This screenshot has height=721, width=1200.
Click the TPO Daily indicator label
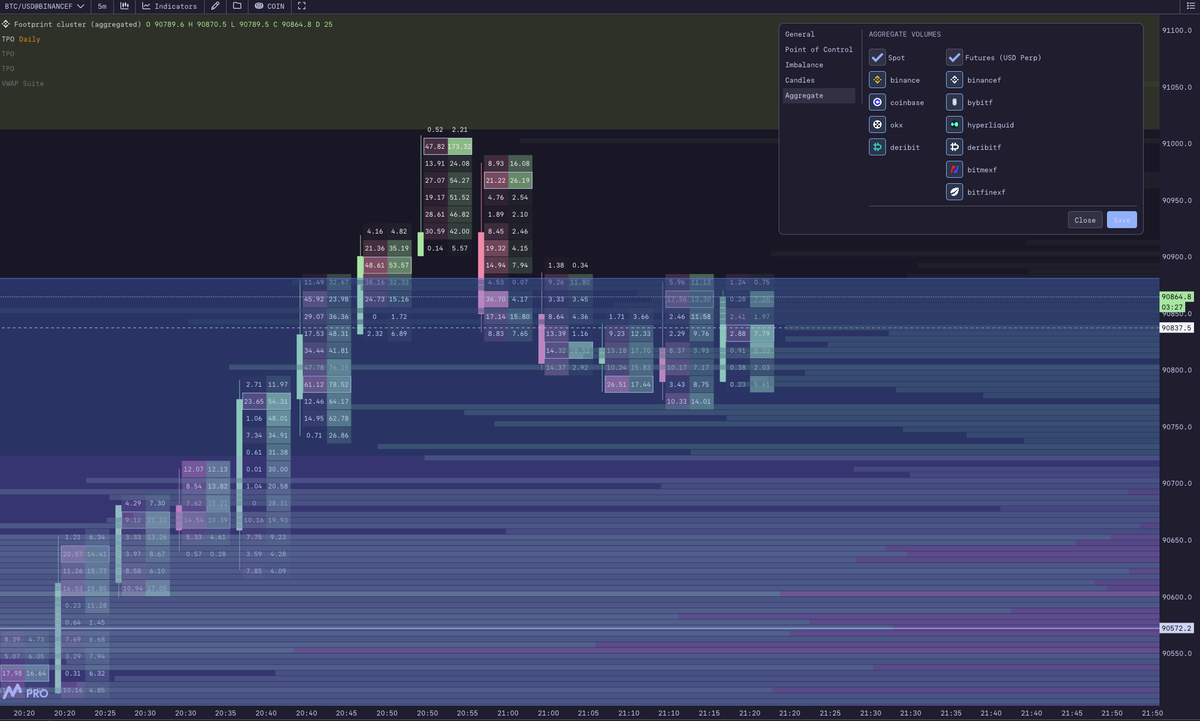(20, 38)
